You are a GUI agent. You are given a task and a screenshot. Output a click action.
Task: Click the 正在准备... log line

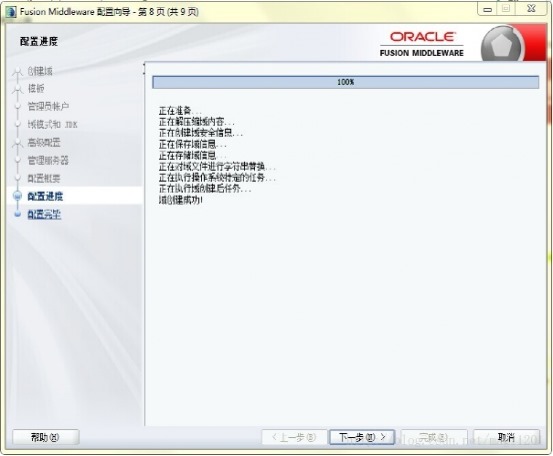click(180, 111)
